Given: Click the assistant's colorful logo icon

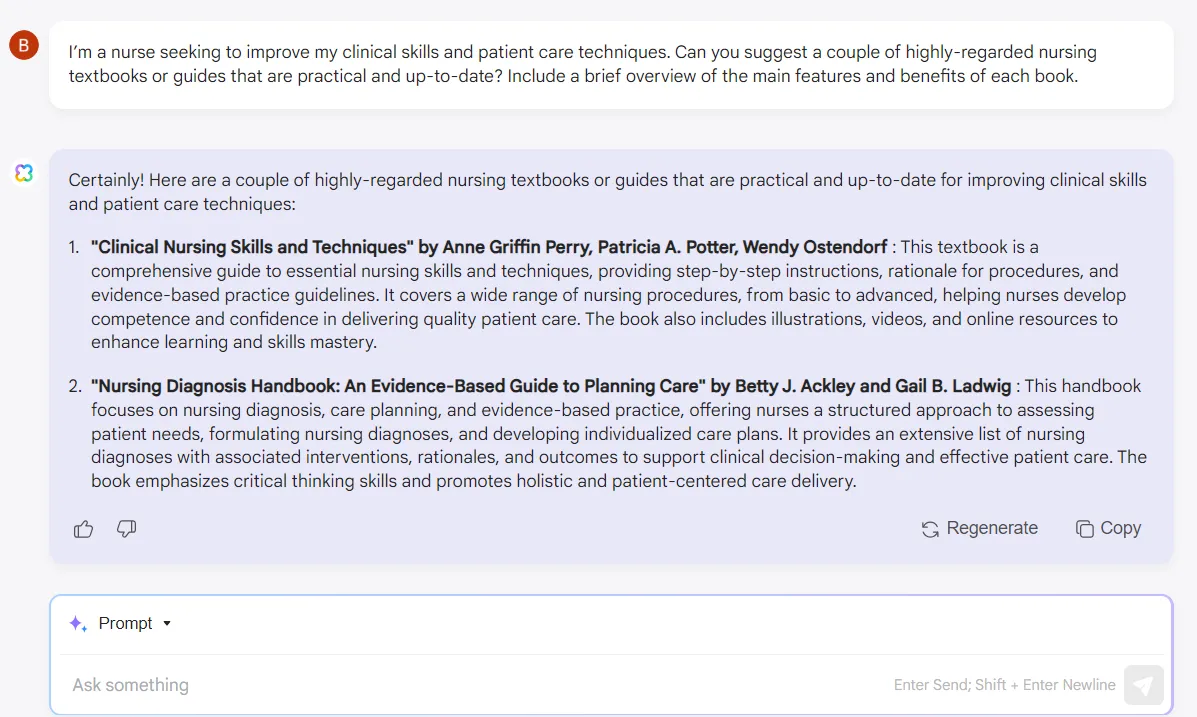Looking at the screenshot, I should [24, 173].
